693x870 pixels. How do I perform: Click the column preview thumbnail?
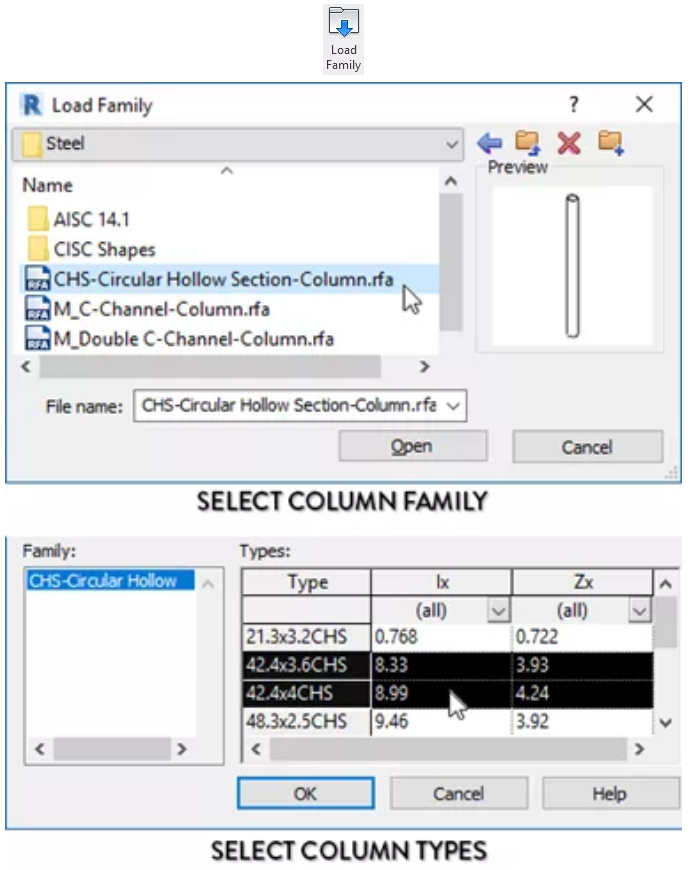click(572, 266)
